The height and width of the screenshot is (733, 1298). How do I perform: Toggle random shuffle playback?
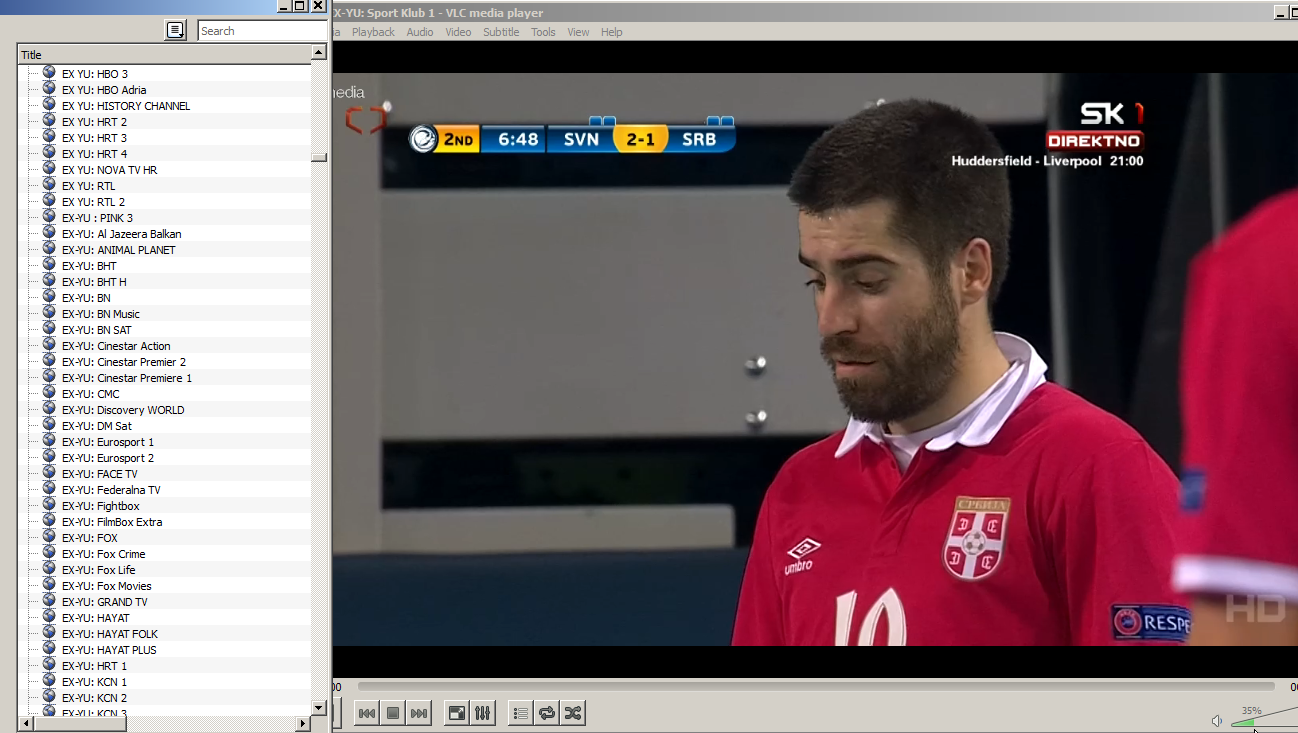pos(572,713)
